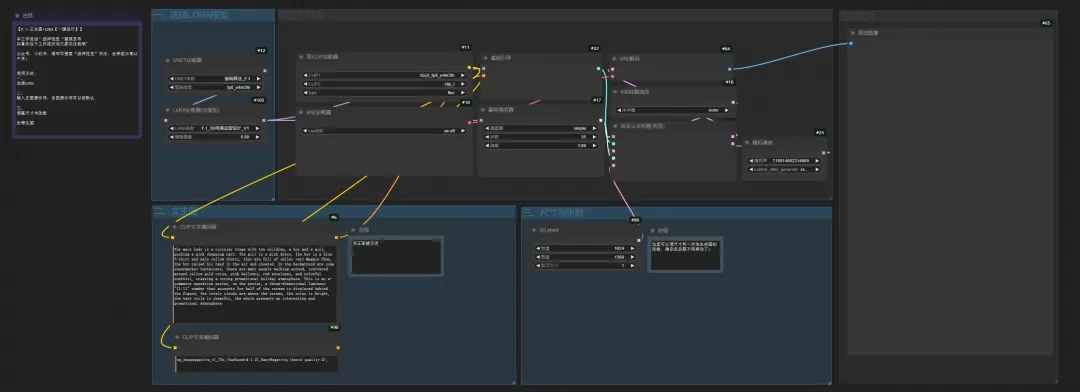Open the sampler dropdown showing euler

point(672,110)
